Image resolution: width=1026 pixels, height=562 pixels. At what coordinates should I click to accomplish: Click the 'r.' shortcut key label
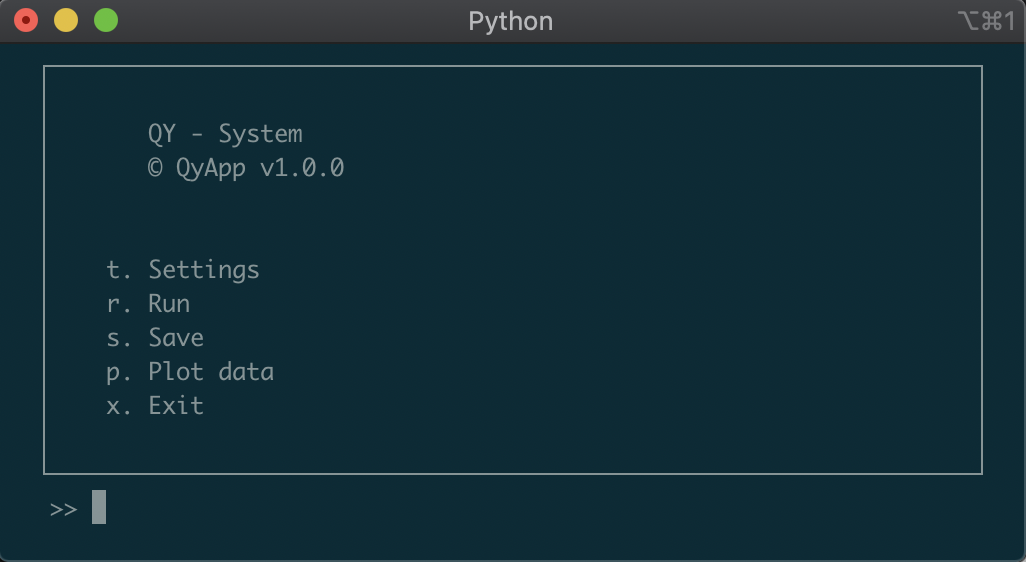tap(118, 305)
